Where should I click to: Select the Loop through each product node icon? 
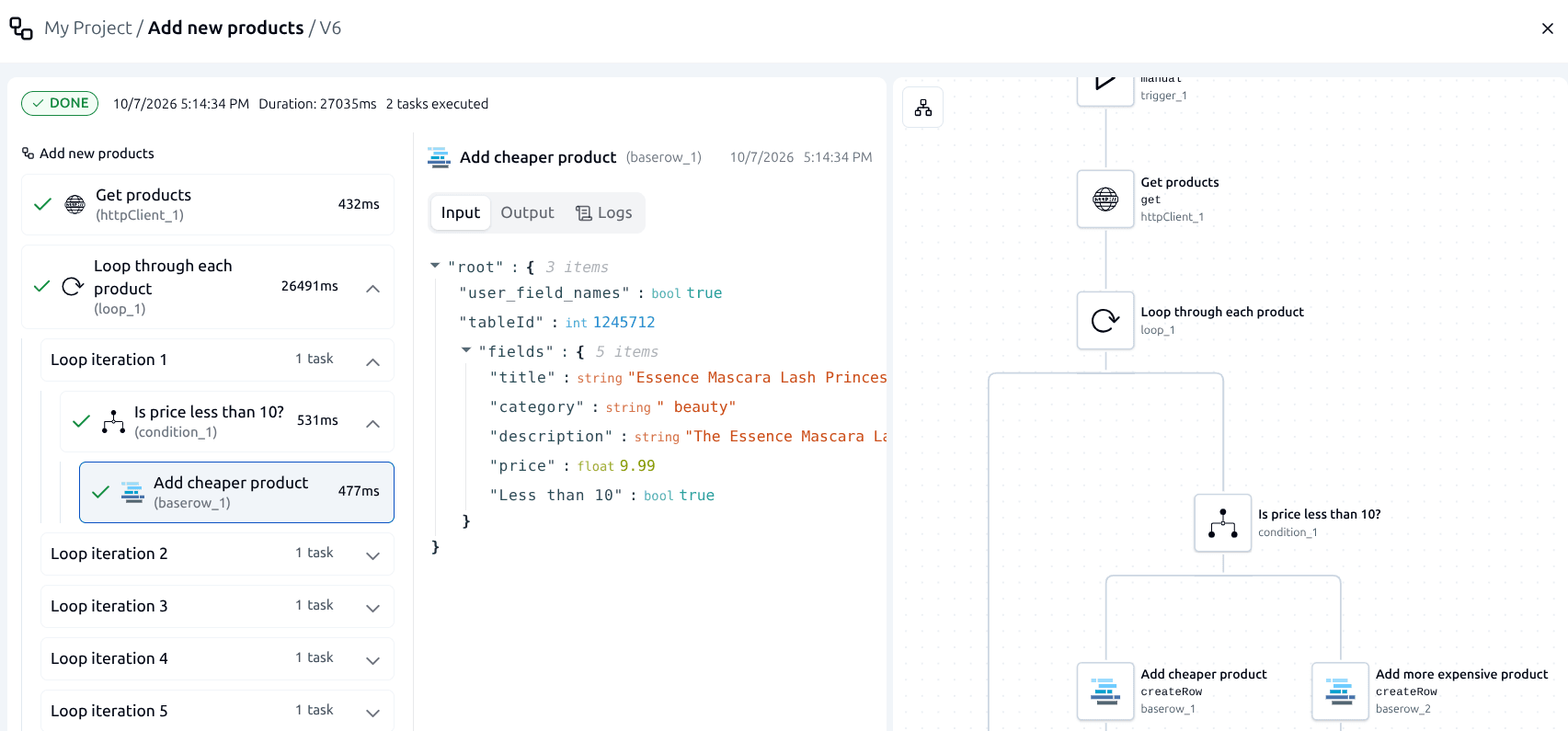pos(1105,320)
